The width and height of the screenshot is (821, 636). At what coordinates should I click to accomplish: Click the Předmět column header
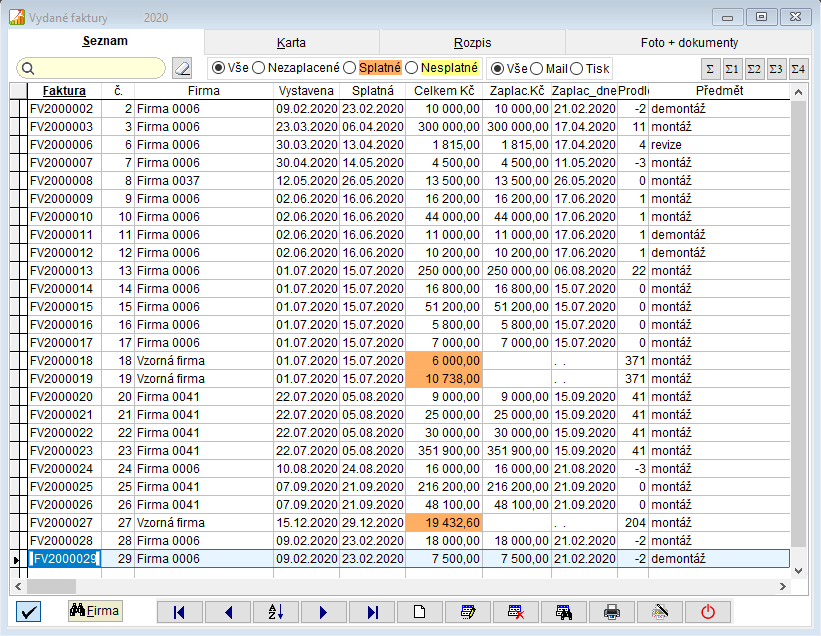point(719,91)
